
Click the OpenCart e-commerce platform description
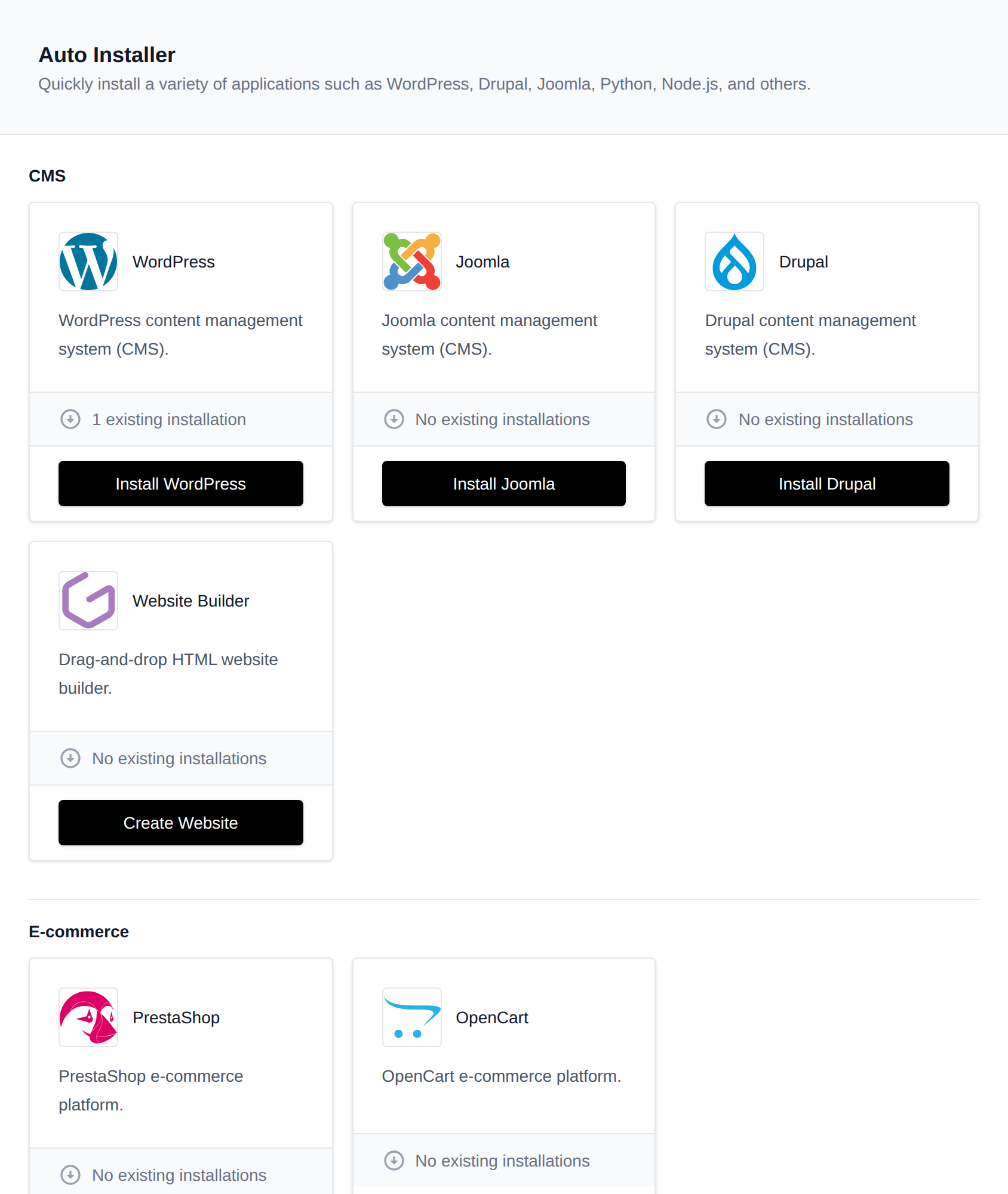[502, 1076]
